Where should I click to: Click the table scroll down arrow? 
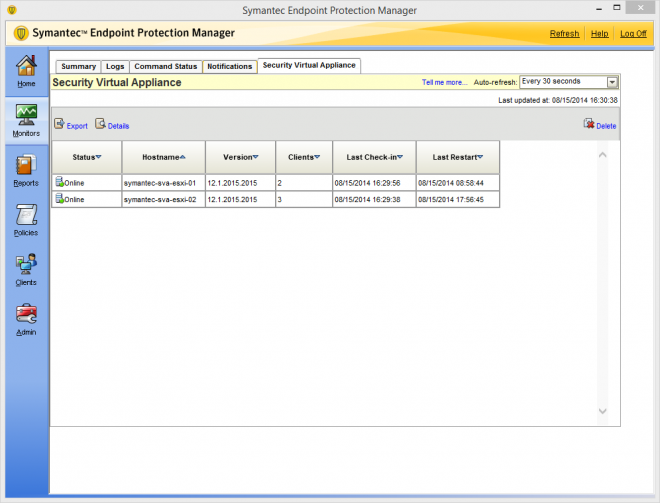[602, 411]
